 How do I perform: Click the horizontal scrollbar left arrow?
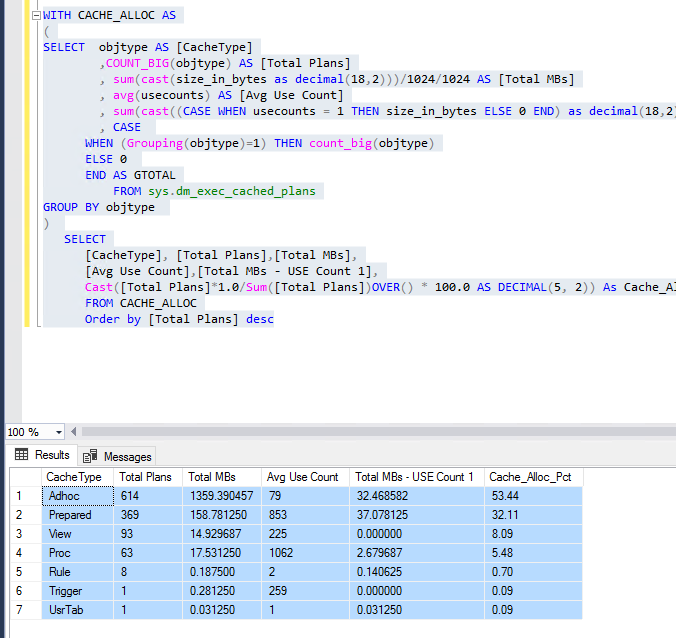(74, 432)
